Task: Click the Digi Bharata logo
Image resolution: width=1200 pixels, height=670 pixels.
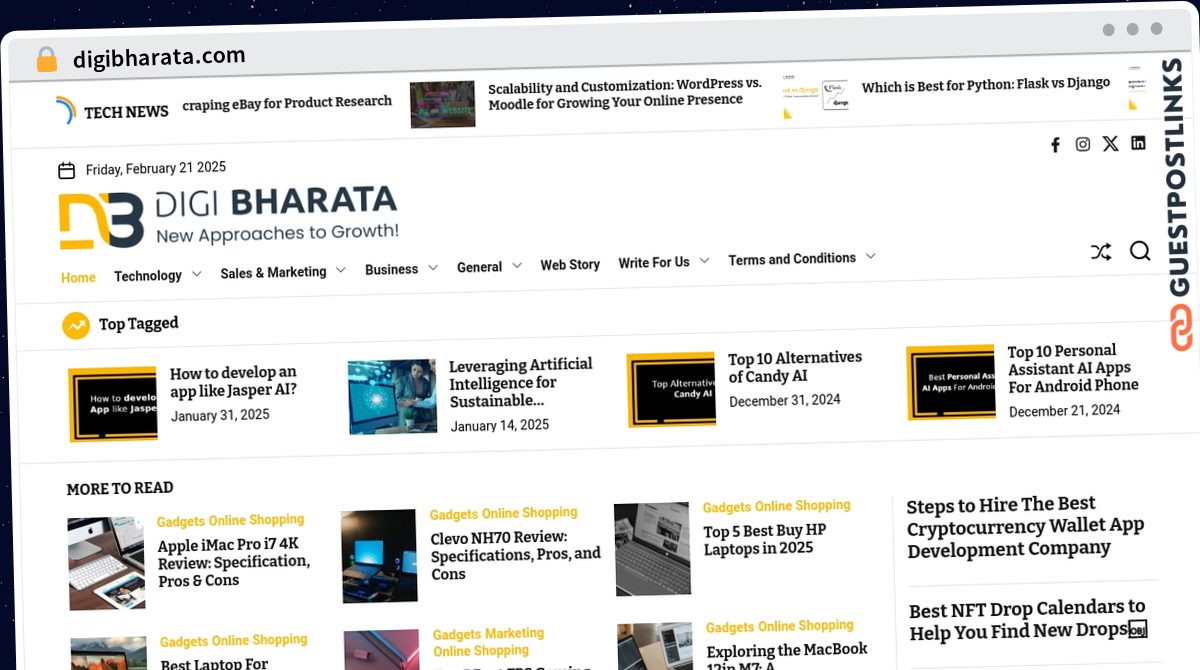Action: [x=228, y=216]
